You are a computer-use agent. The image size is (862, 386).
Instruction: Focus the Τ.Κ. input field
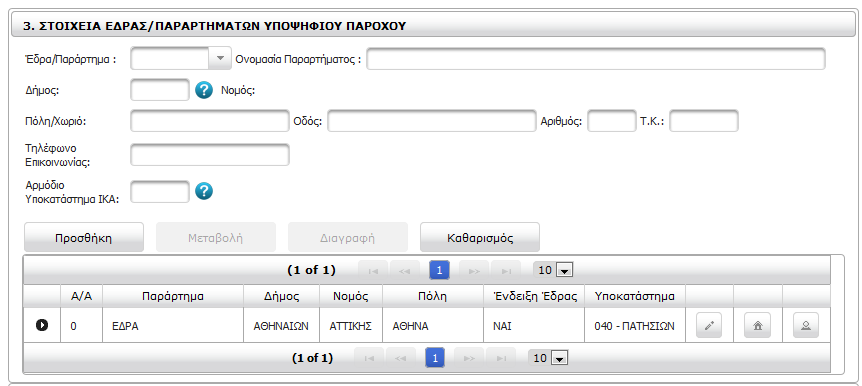tap(704, 121)
